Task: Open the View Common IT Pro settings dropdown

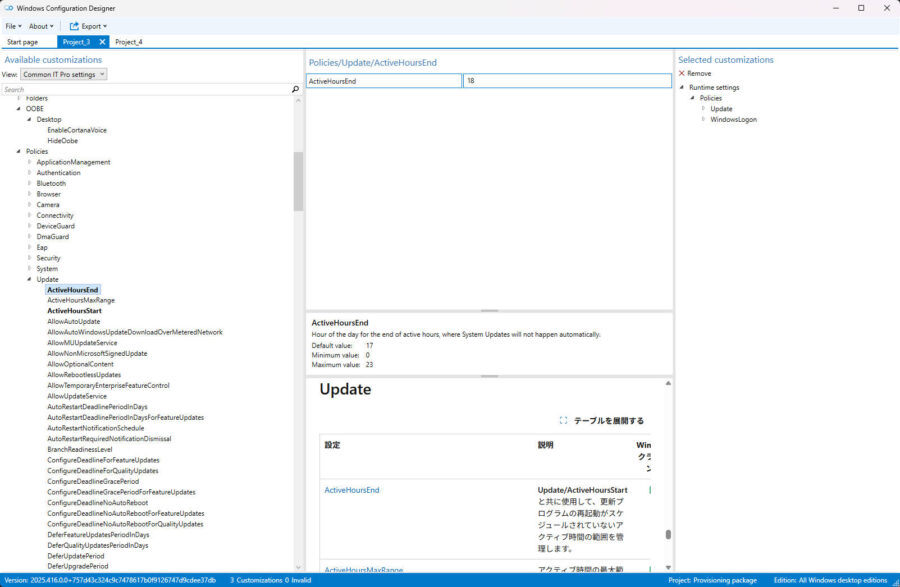Action: coord(64,74)
